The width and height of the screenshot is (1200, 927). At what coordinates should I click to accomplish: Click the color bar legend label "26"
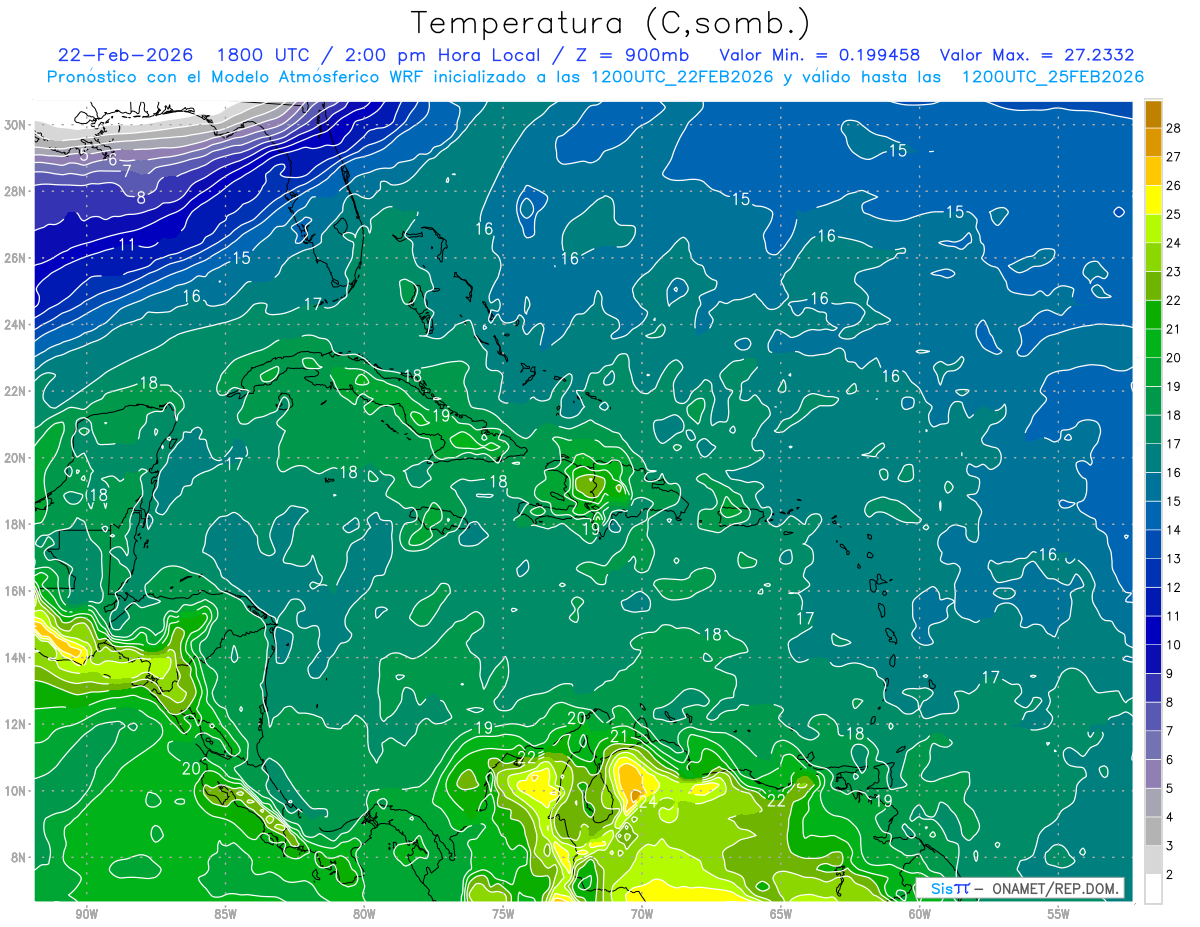click(1173, 185)
